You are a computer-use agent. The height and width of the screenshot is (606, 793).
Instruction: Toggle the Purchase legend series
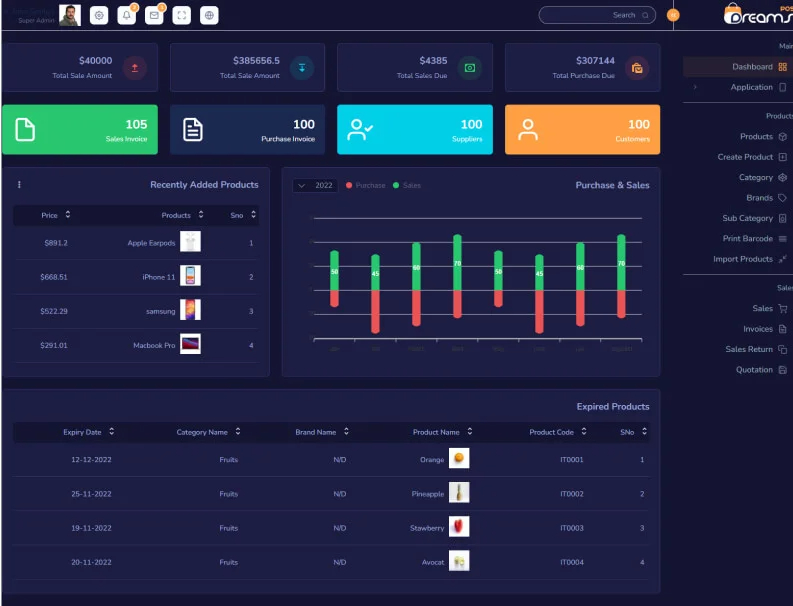(366, 185)
